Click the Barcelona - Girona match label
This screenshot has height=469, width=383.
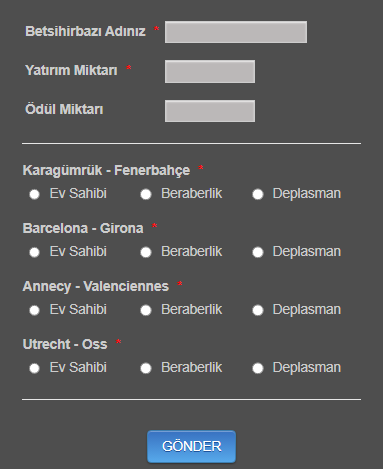tap(83, 228)
